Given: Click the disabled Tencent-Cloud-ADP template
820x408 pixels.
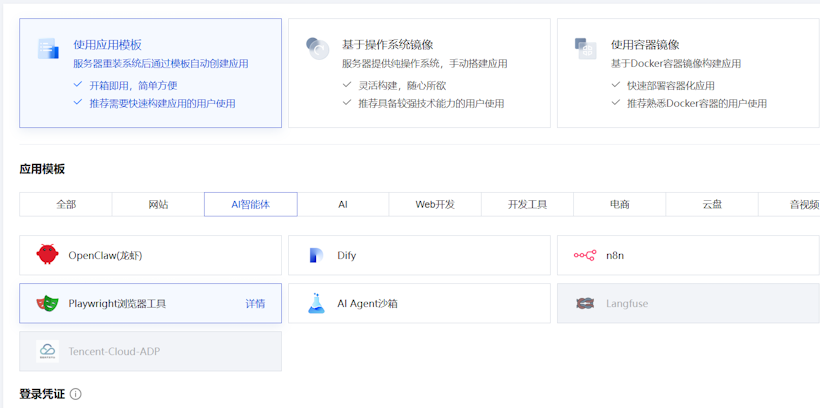Looking at the screenshot, I should click(x=151, y=351).
